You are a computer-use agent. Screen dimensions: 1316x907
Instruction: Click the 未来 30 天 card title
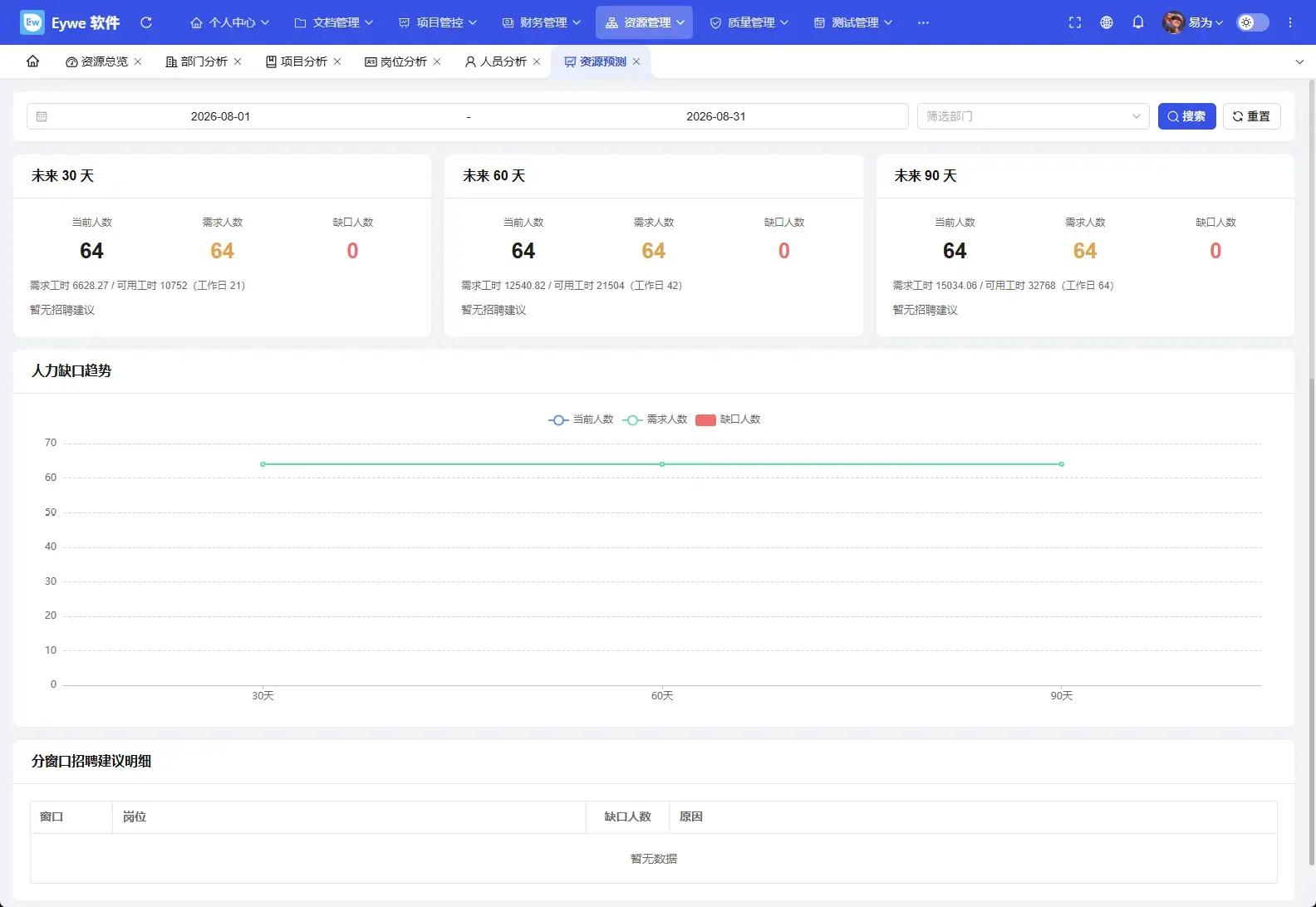[62, 176]
